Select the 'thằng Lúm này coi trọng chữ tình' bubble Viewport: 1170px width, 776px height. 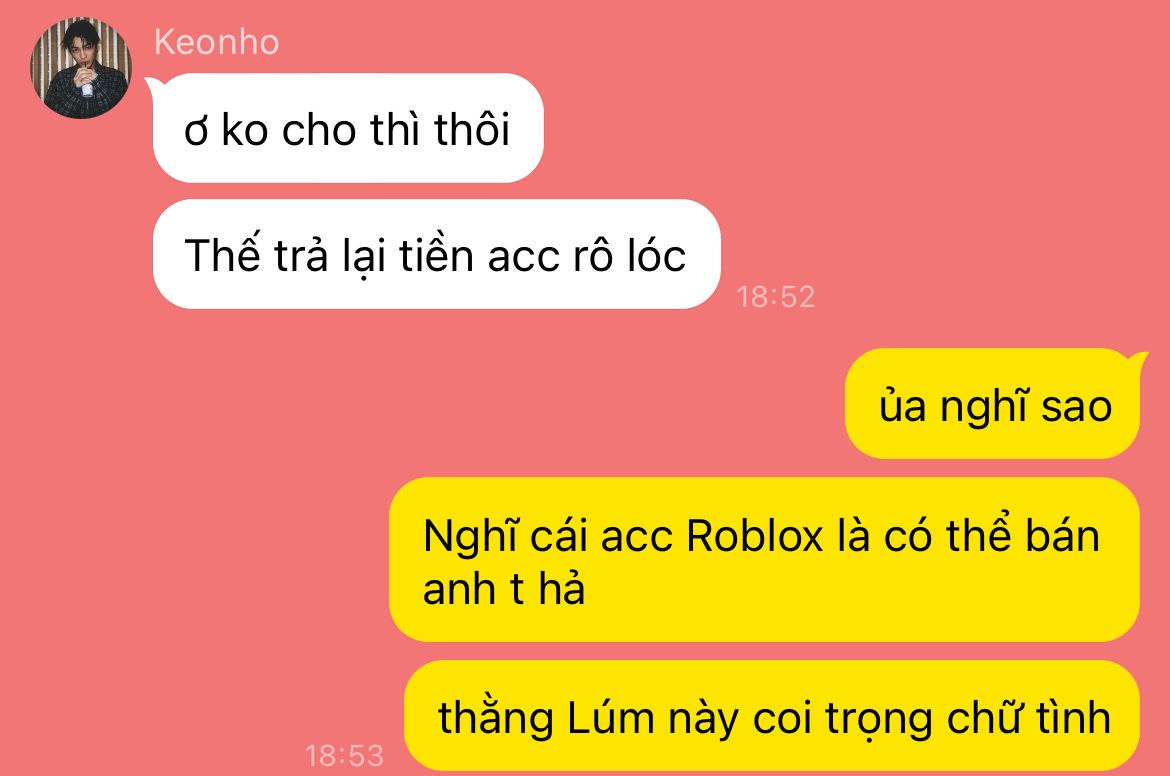point(772,716)
